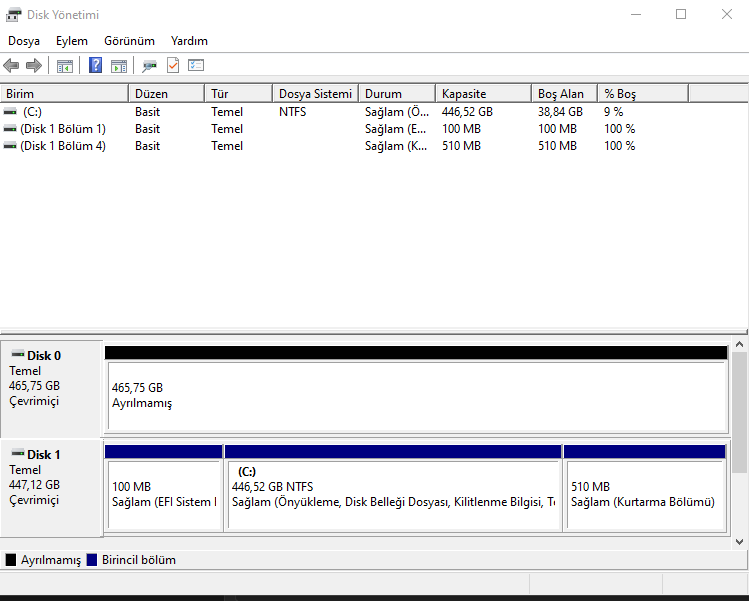Click the NTFS file system cell

point(292,112)
